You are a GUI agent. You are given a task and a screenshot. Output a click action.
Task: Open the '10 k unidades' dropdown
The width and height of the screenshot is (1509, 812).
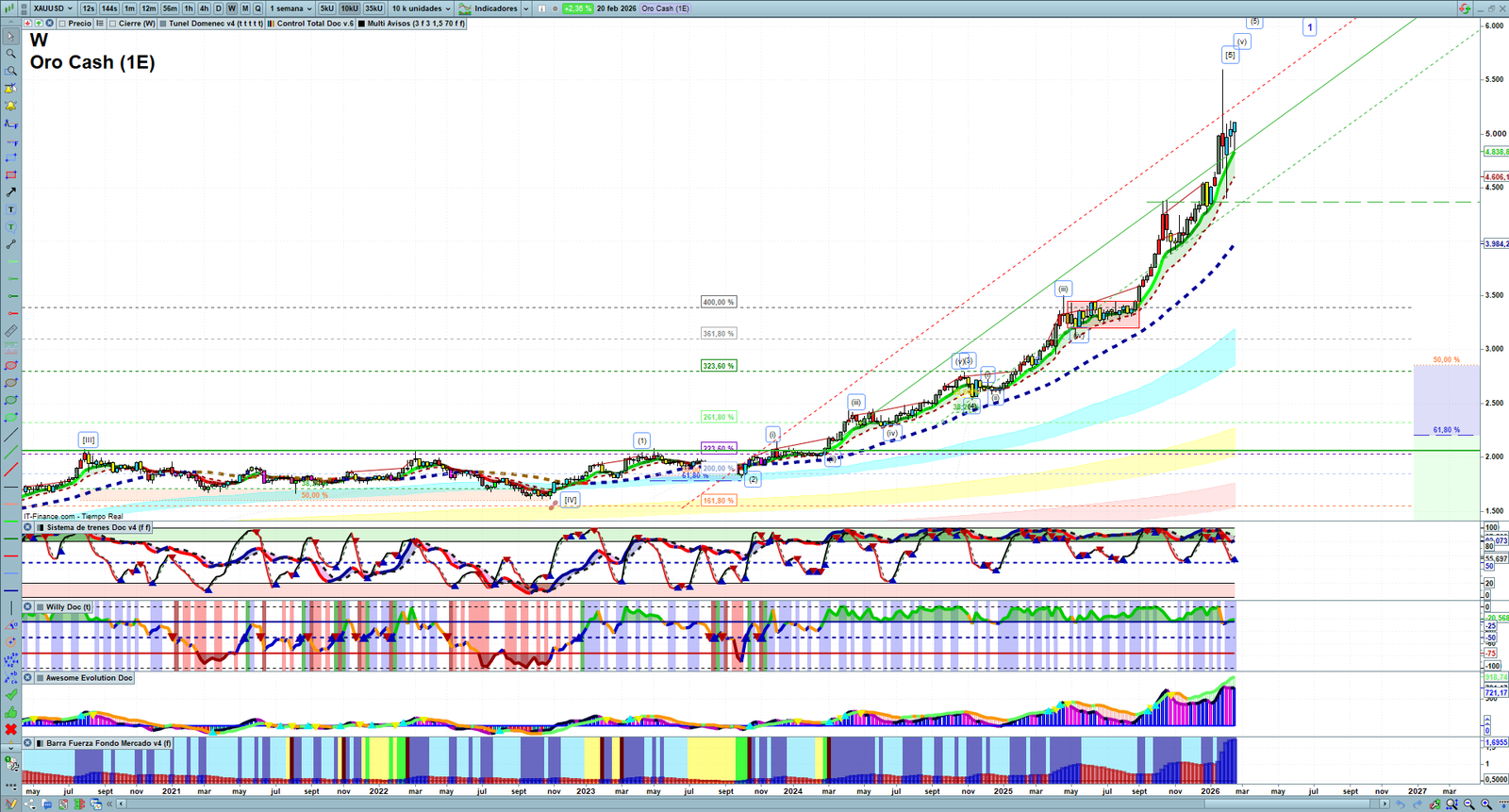[x=421, y=8]
